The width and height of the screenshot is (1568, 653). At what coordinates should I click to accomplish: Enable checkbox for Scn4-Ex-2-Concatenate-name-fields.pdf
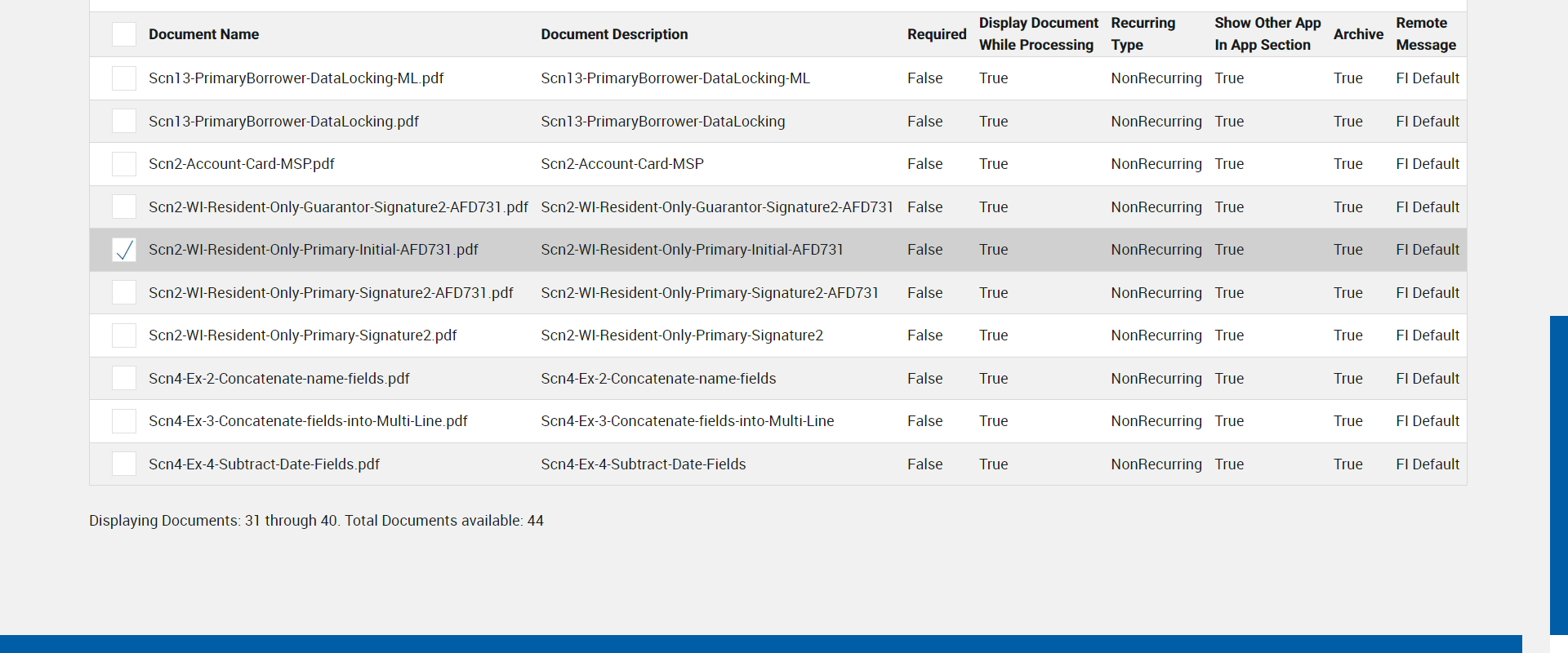click(x=124, y=379)
